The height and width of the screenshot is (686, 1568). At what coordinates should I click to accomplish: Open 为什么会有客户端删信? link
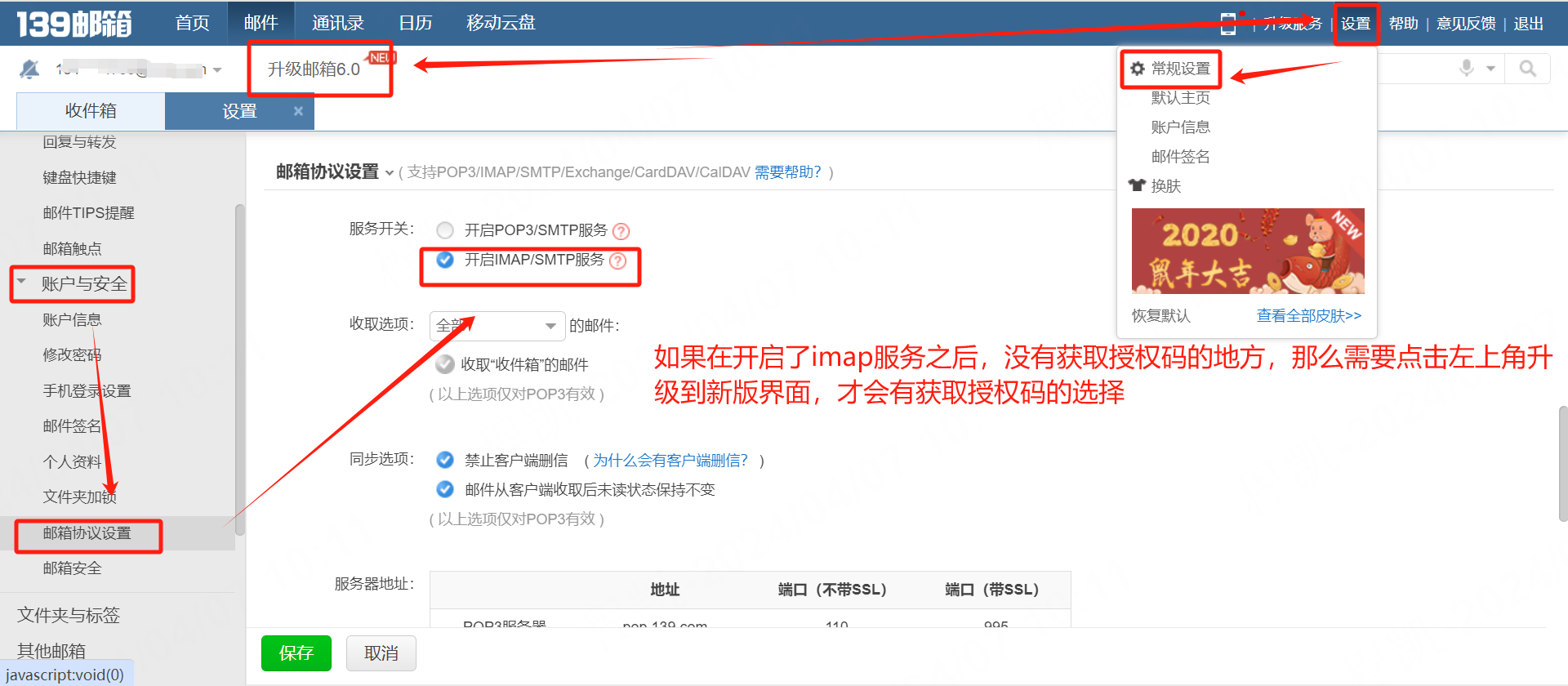coord(670,461)
